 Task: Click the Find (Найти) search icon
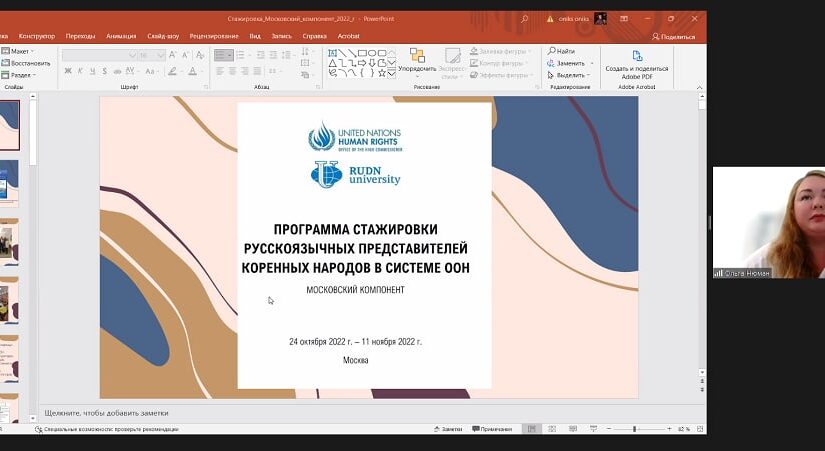pos(551,51)
